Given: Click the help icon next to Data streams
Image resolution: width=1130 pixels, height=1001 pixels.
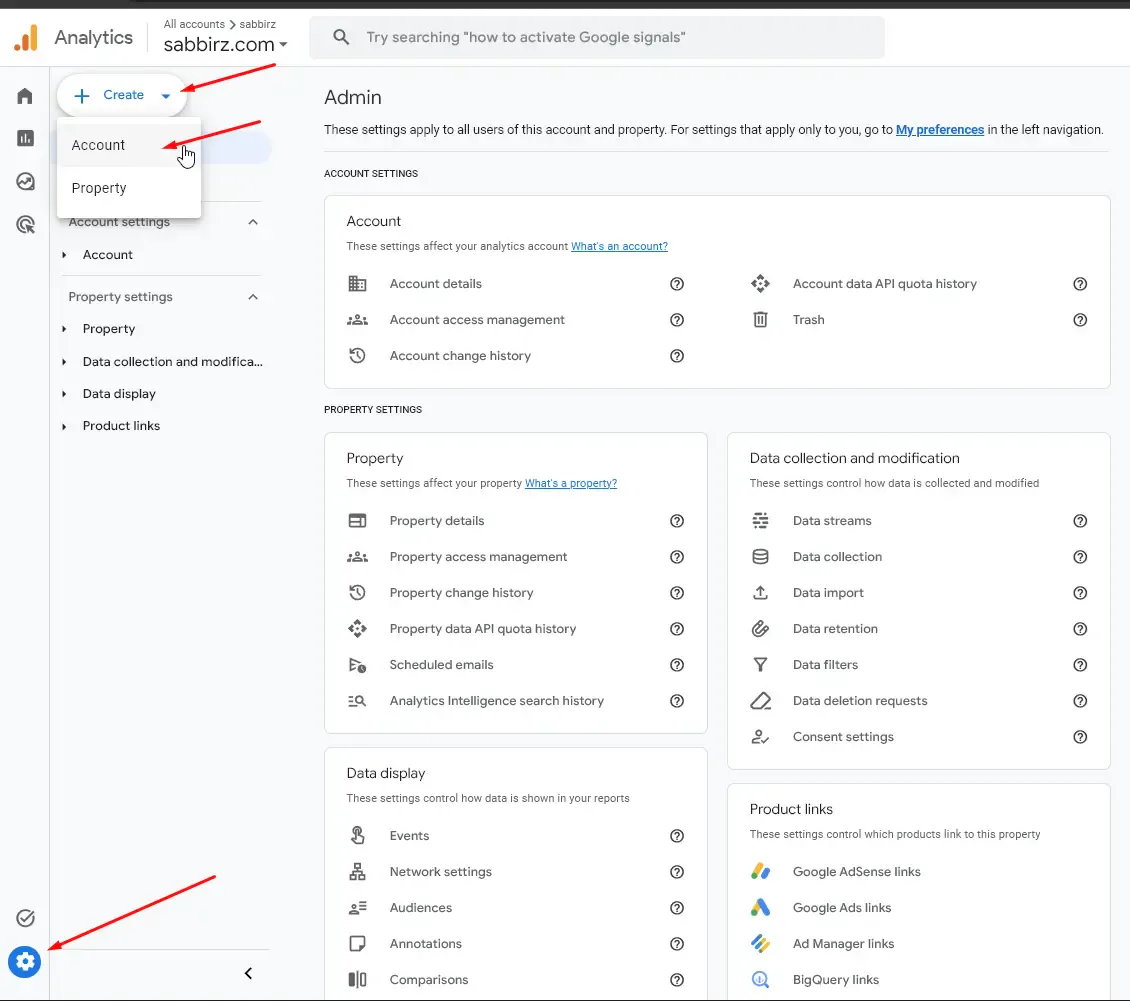Looking at the screenshot, I should click(x=1080, y=521).
